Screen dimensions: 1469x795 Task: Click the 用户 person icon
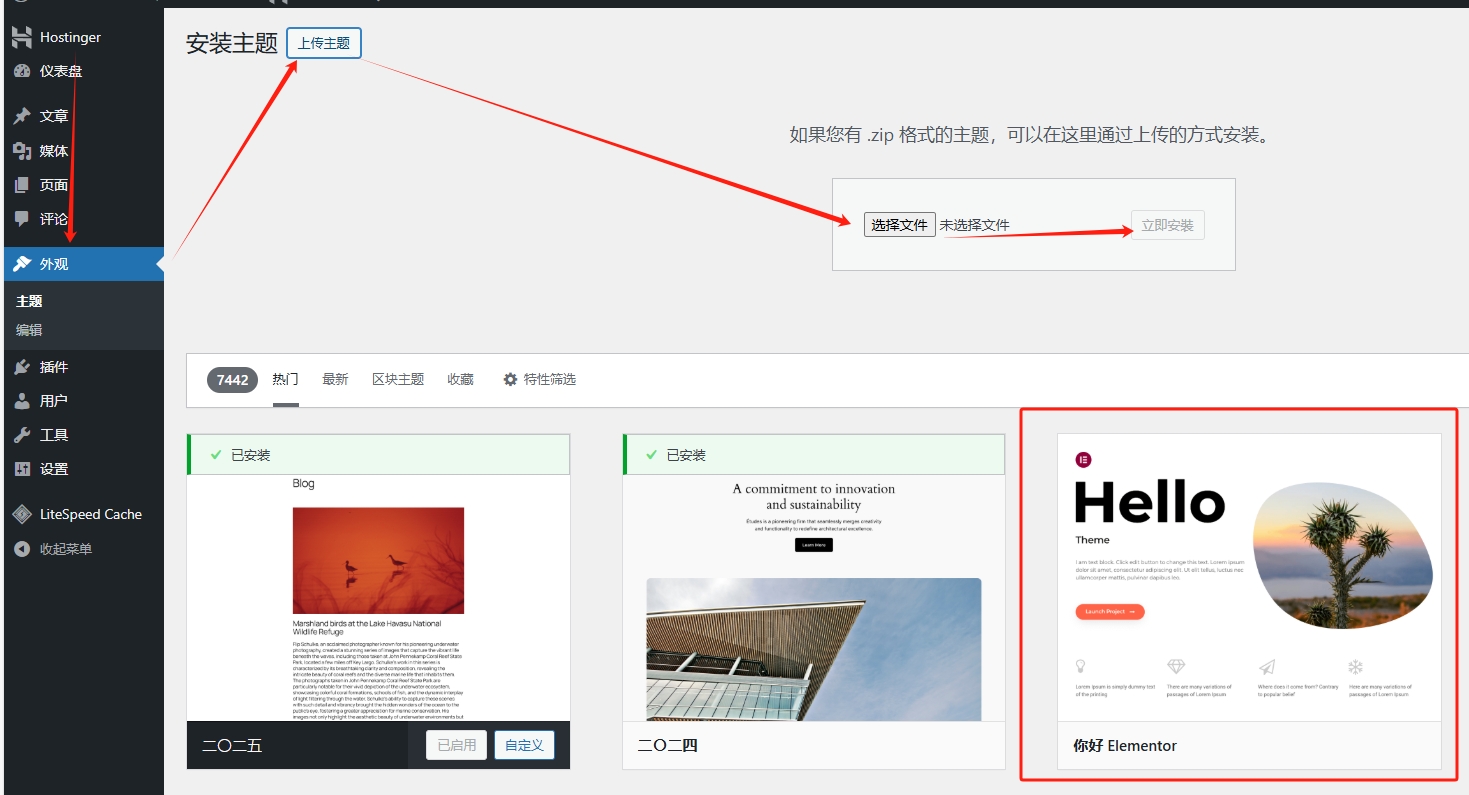[x=22, y=401]
